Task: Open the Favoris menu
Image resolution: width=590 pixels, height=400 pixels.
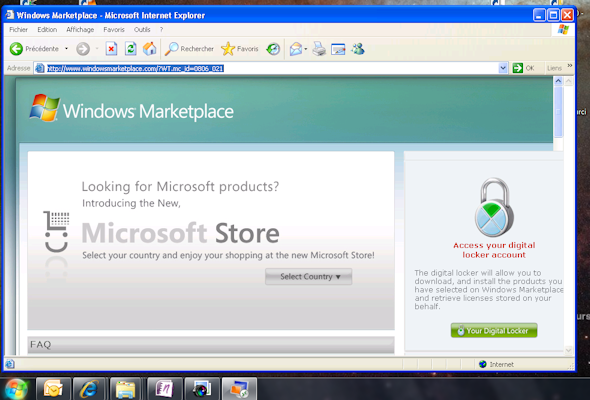Action: (114, 29)
